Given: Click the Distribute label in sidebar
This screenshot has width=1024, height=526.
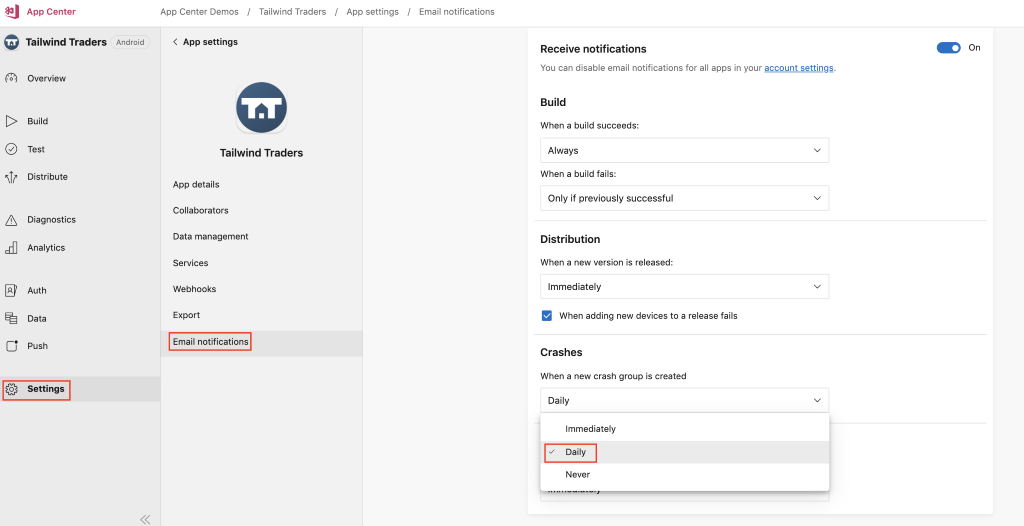Looking at the screenshot, I should (x=47, y=177).
